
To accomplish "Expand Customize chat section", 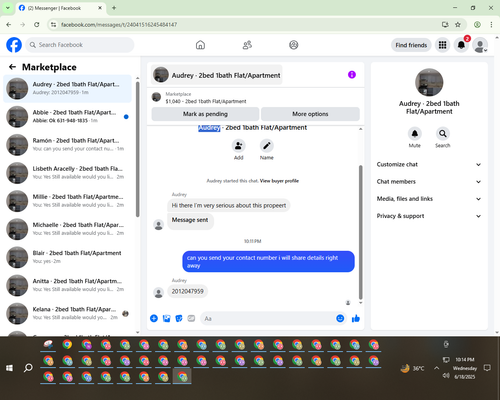I will (x=429, y=164).
